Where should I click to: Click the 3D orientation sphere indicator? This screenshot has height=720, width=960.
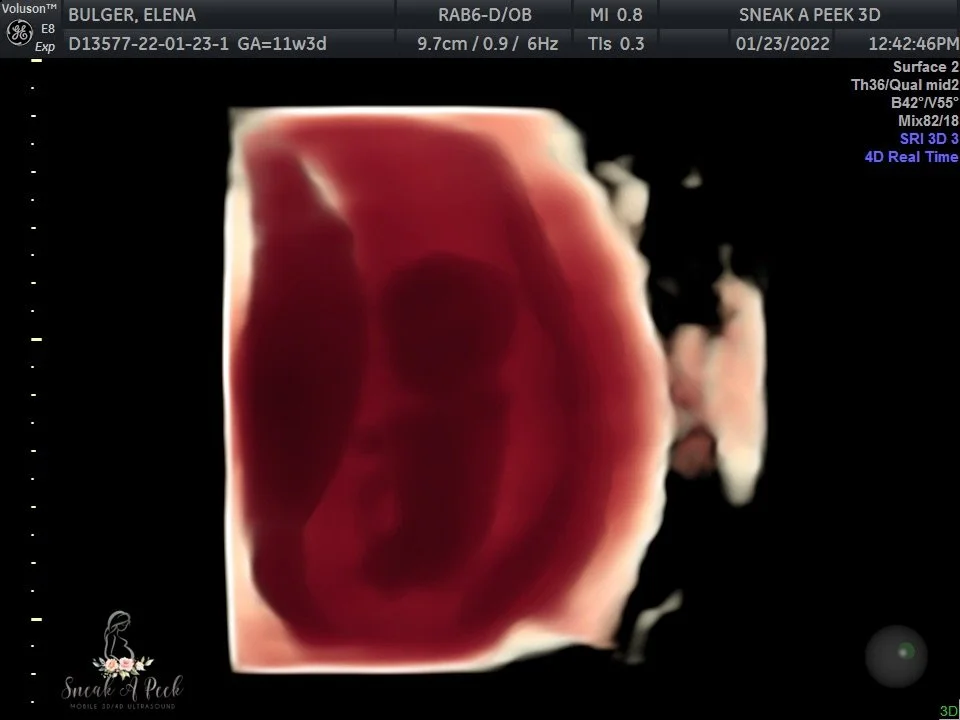coord(896,656)
